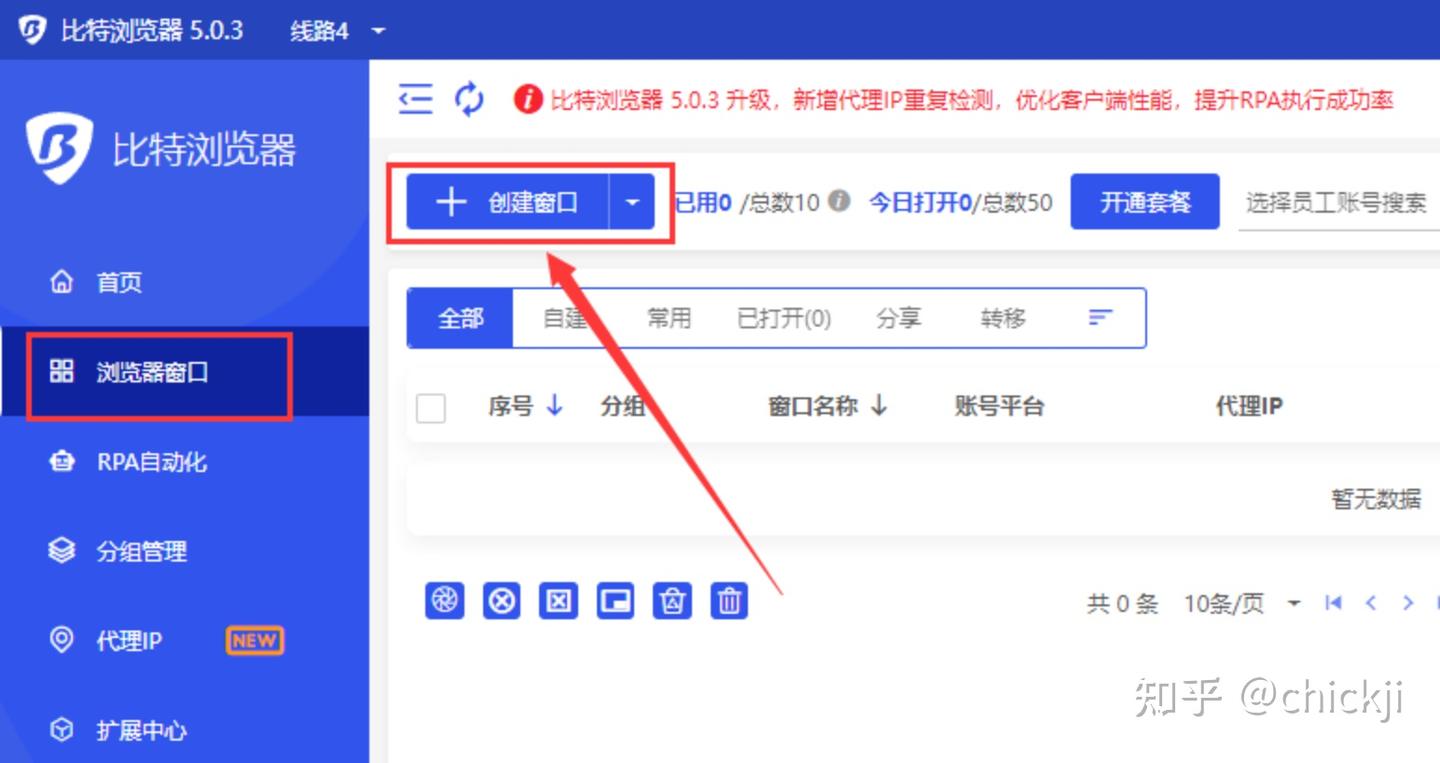Image resolution: width=1440 pixels, height=763 pixels.
Task: Click the batch open browser icon
Action: click(445, 600)
